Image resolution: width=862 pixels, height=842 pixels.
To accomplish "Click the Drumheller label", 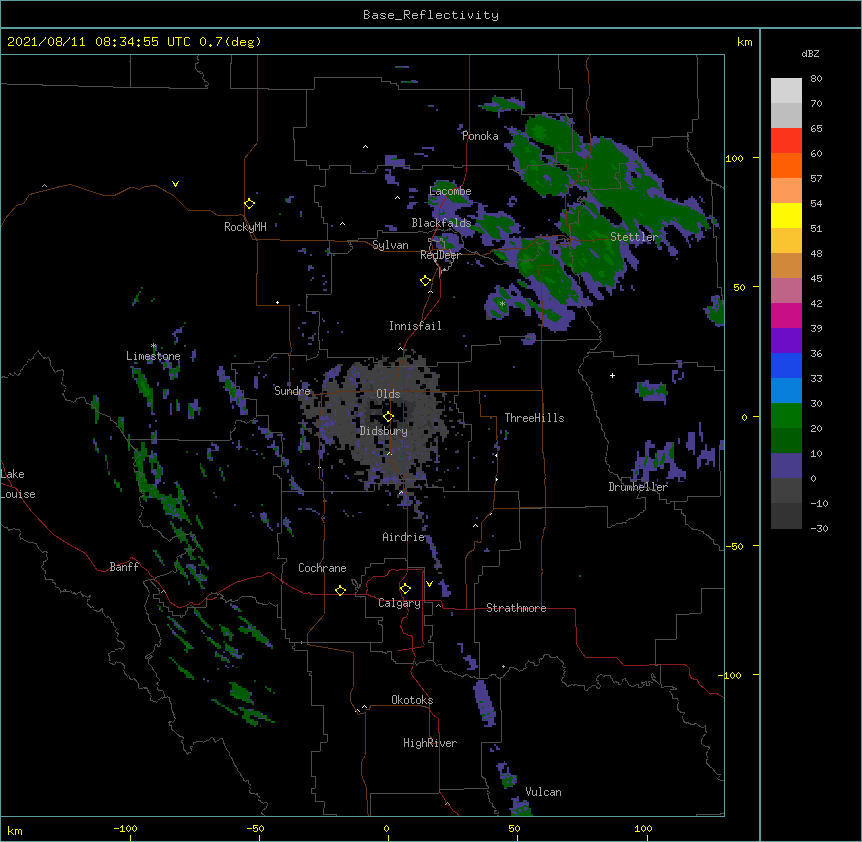I will 638,487.
